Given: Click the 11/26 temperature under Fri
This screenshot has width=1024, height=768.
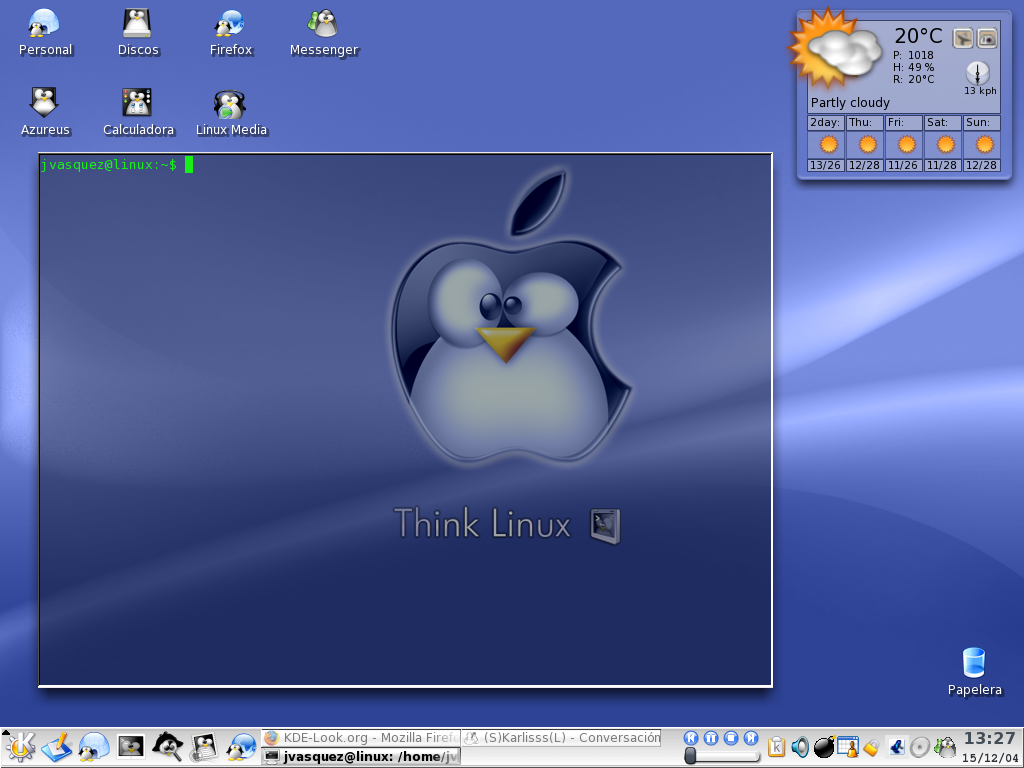Looking at the screenshot, I should (x=903, y=165).
